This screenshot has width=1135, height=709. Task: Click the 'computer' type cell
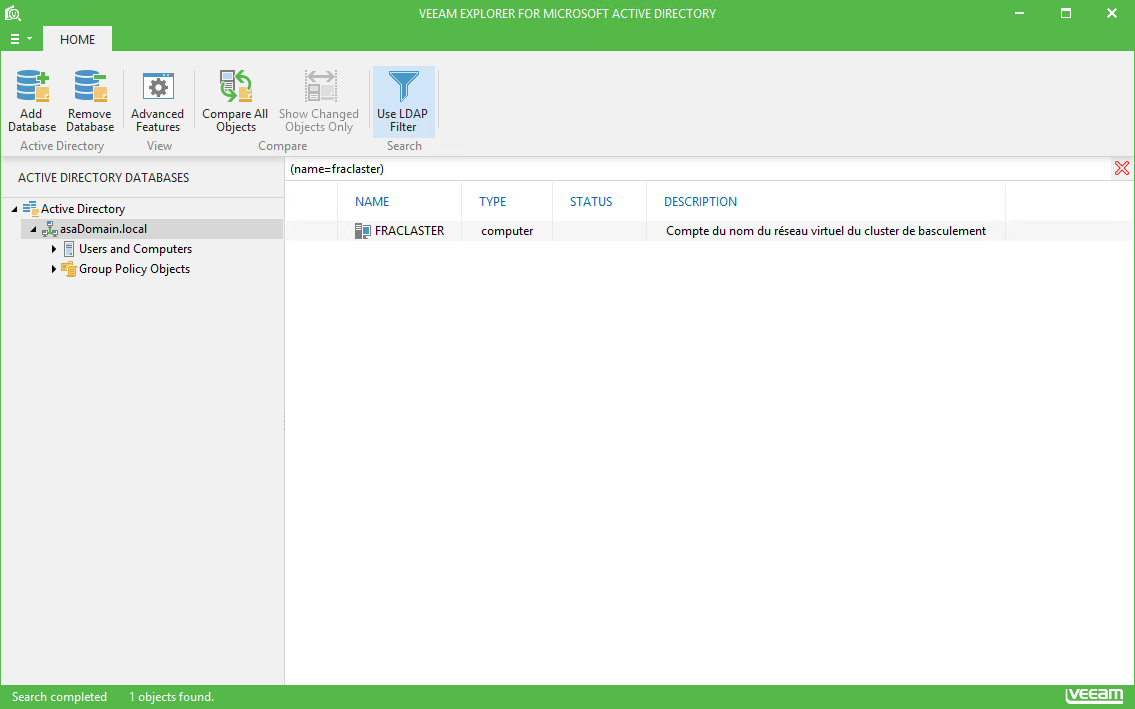coord(507,231)
